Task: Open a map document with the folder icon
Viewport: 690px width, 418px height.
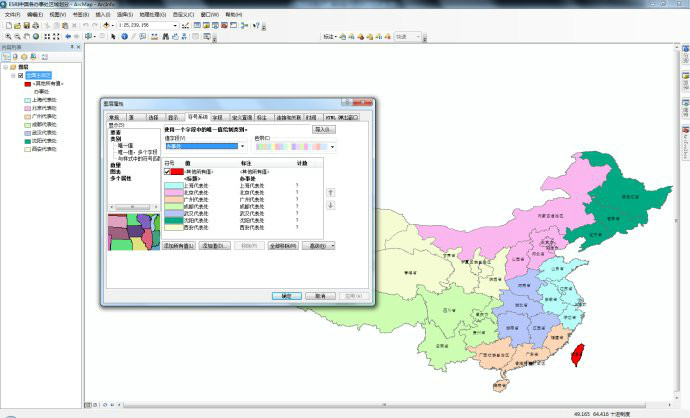Action: click(x=18, y=26)
